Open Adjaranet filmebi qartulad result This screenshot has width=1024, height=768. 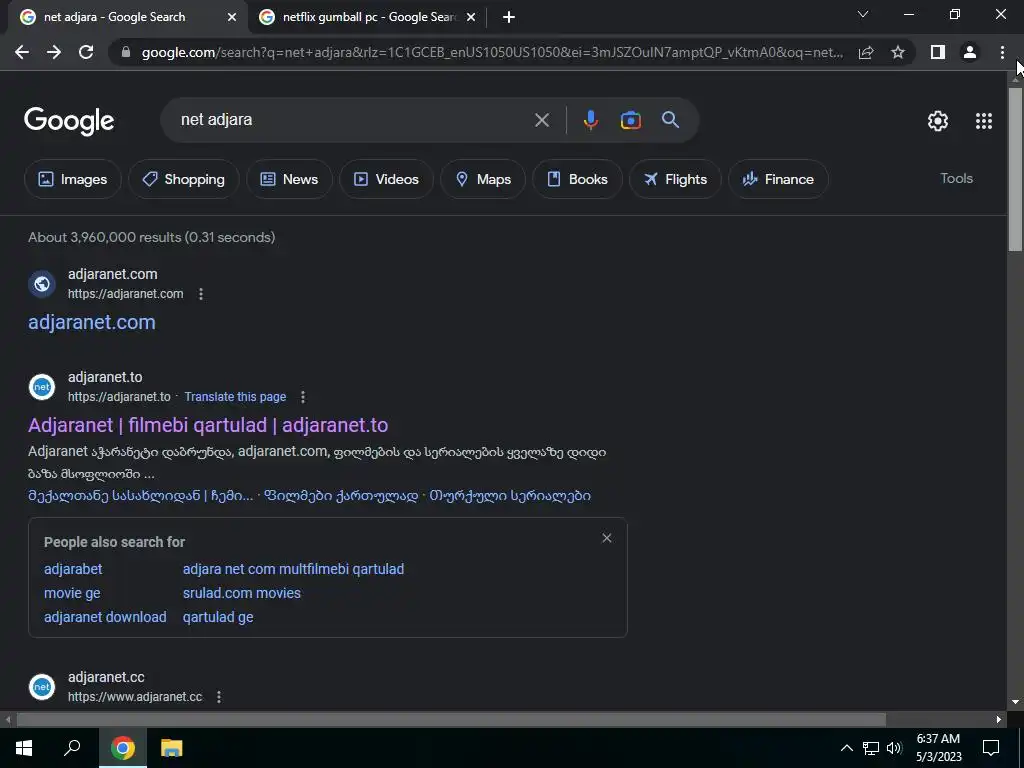(208, 425)
